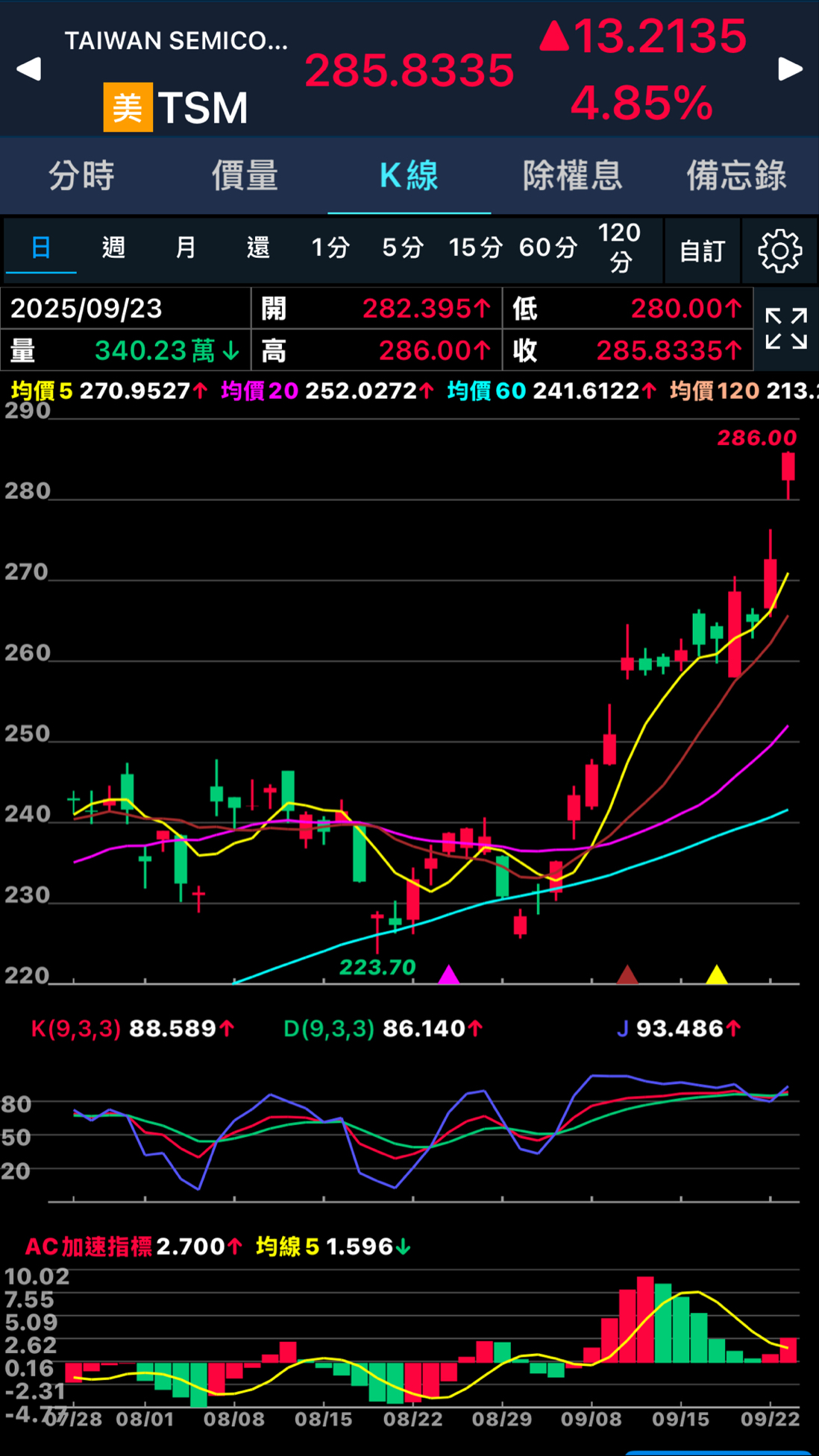
Task: Tap the dark red triangle chart marker
Action: tap(627, 974)
